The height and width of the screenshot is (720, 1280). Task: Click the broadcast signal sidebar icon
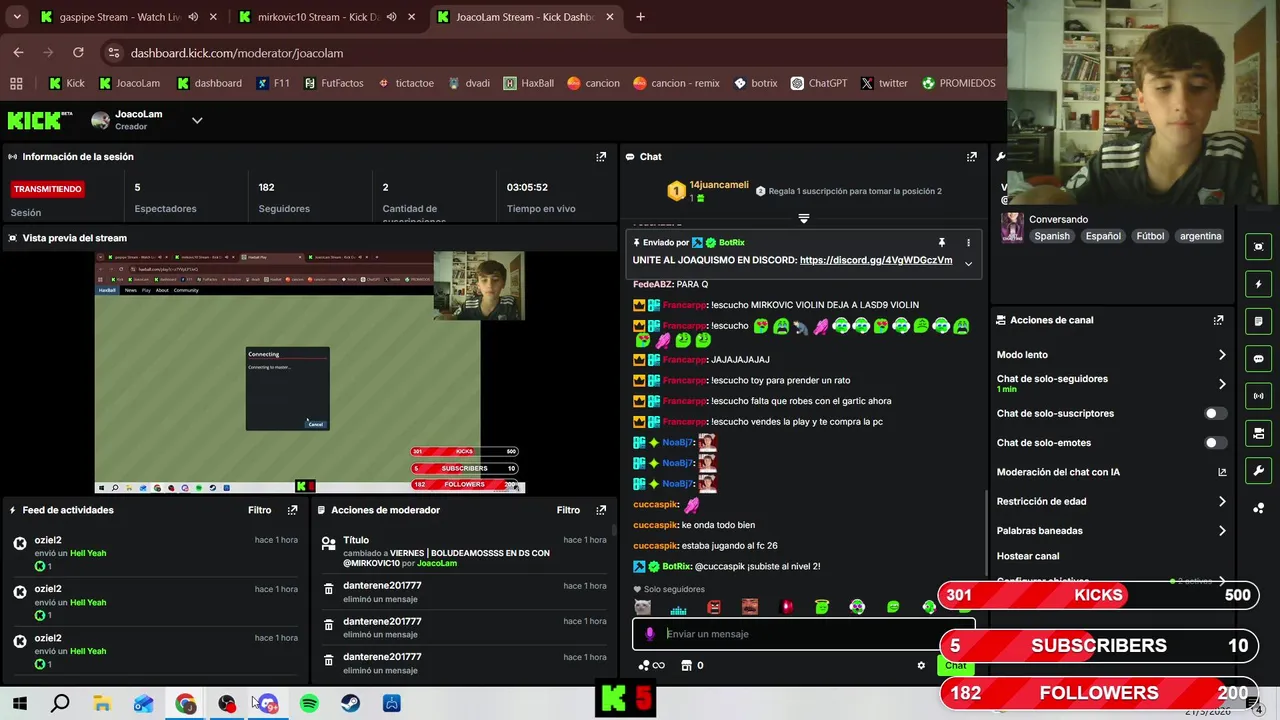1258,396
